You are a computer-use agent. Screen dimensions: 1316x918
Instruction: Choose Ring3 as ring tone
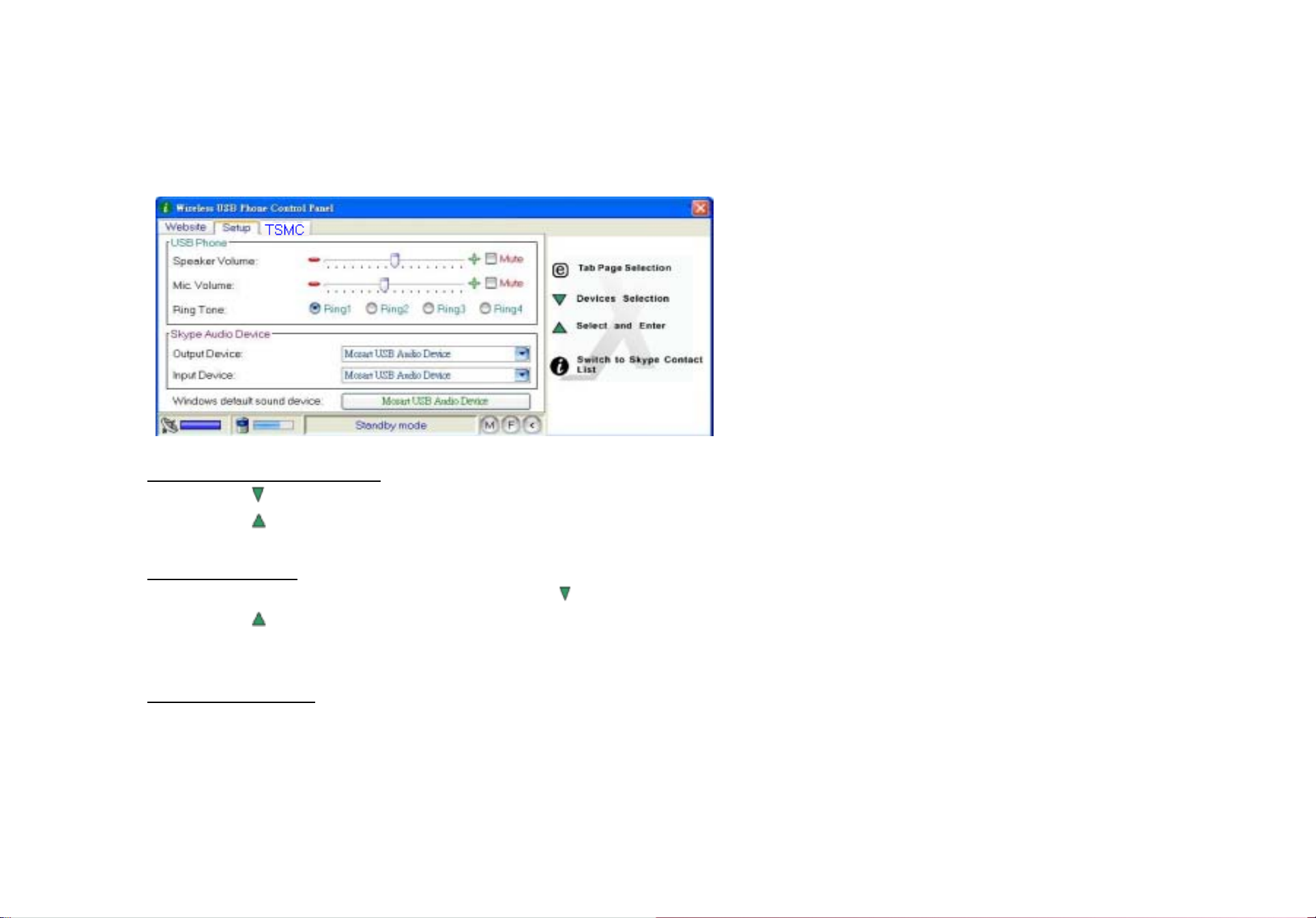click(428, 309)
